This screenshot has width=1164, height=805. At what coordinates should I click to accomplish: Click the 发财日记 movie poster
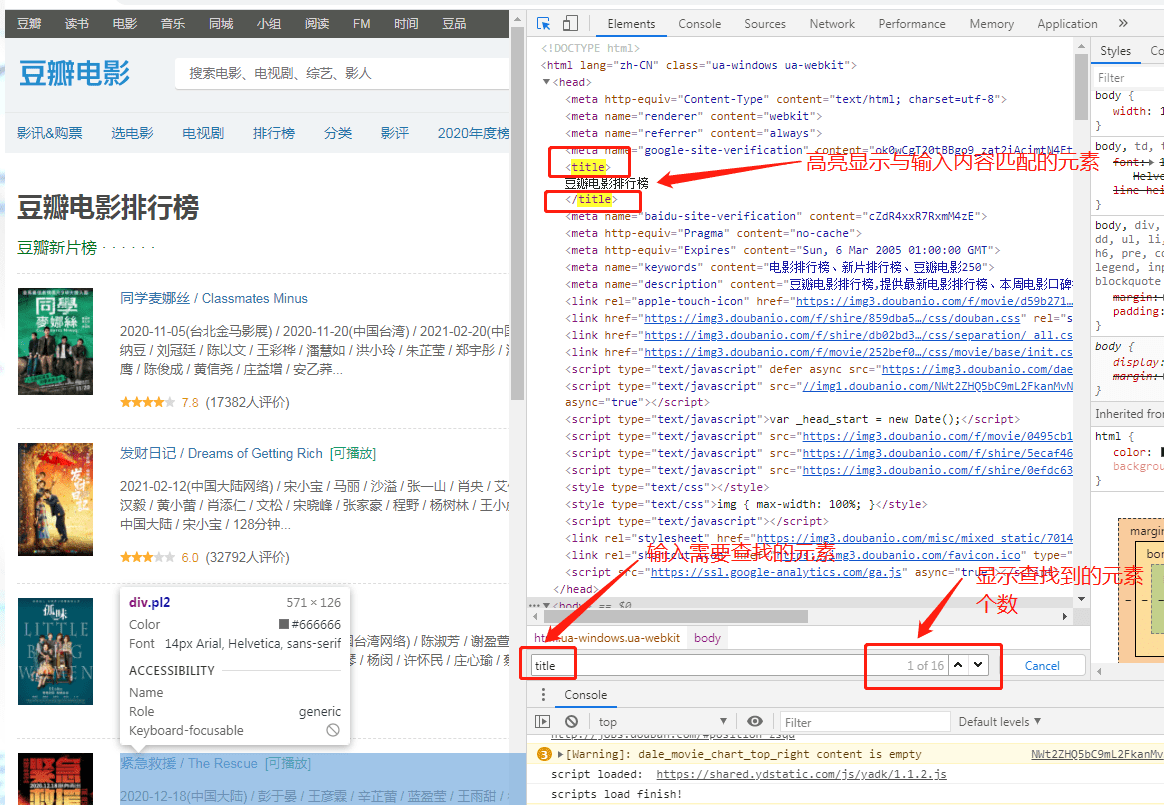(55, 499)
